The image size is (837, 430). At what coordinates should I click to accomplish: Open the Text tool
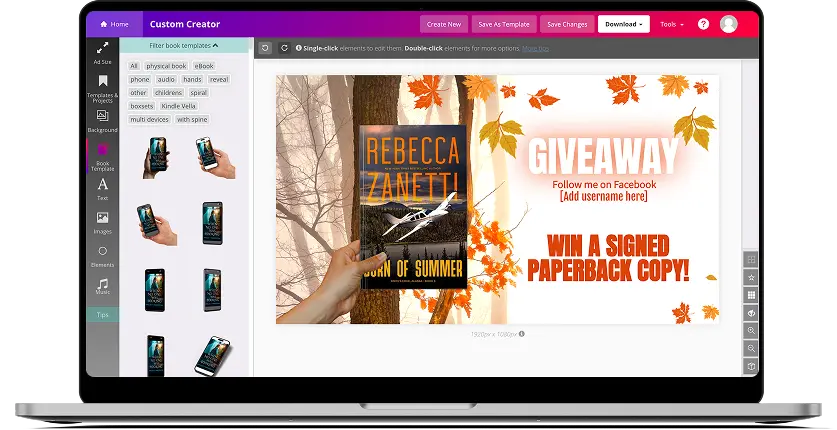coord(102,189)
